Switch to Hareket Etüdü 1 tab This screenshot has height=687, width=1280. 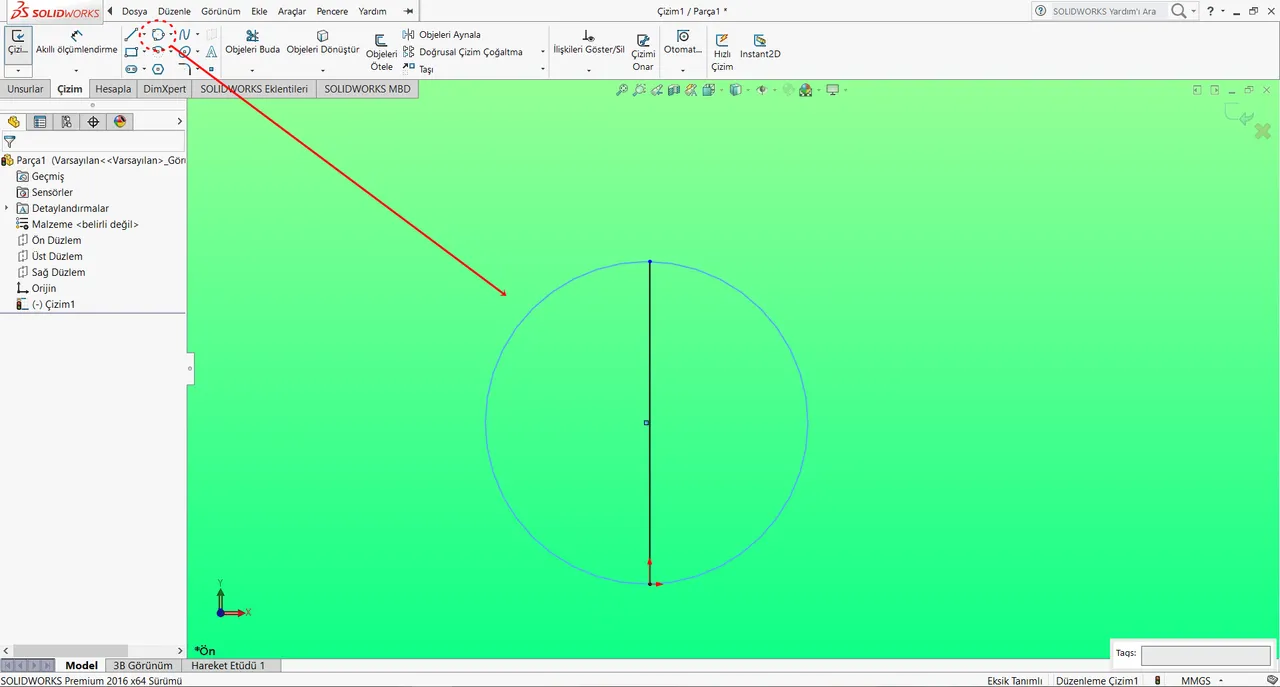point(228,666)
